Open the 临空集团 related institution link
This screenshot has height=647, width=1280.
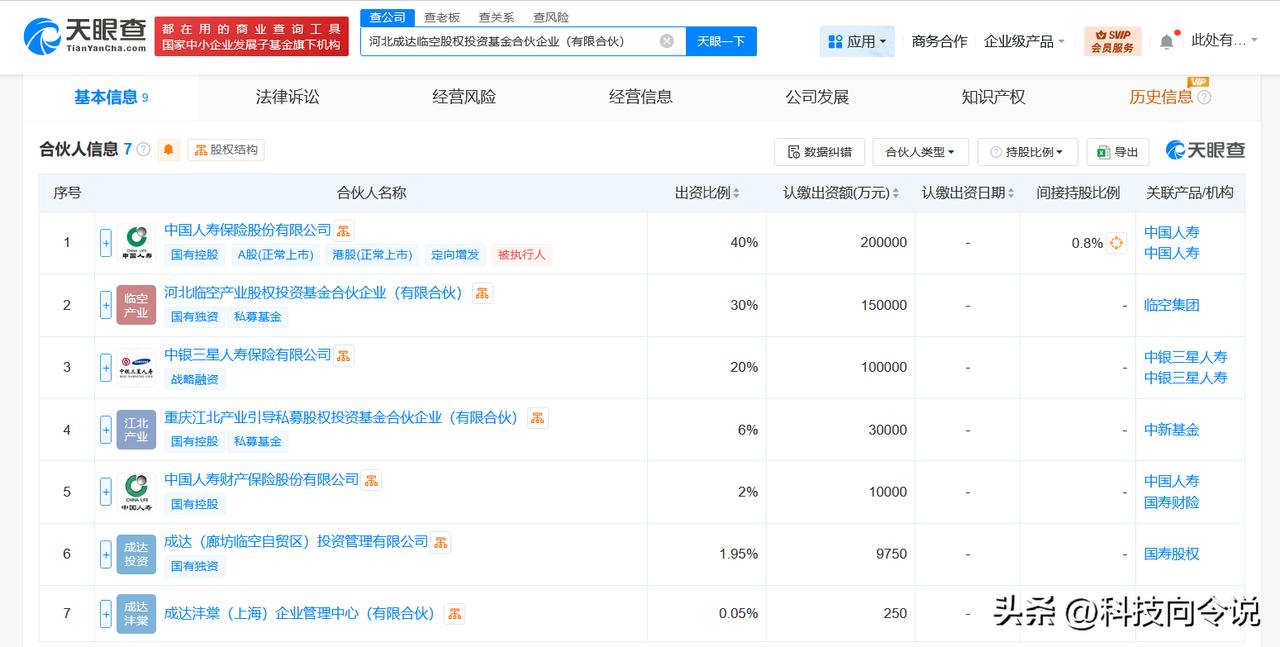(x=1171, y=305)
